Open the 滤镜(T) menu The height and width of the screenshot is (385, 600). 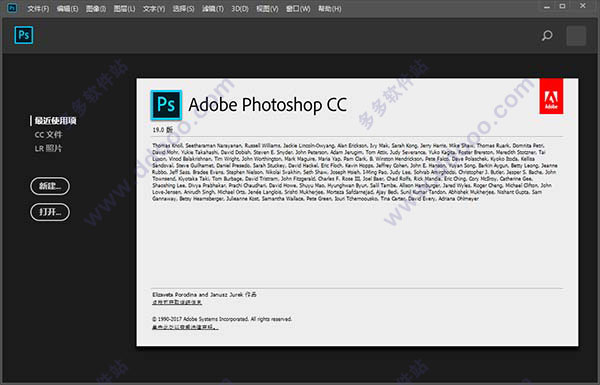[213, 8]
